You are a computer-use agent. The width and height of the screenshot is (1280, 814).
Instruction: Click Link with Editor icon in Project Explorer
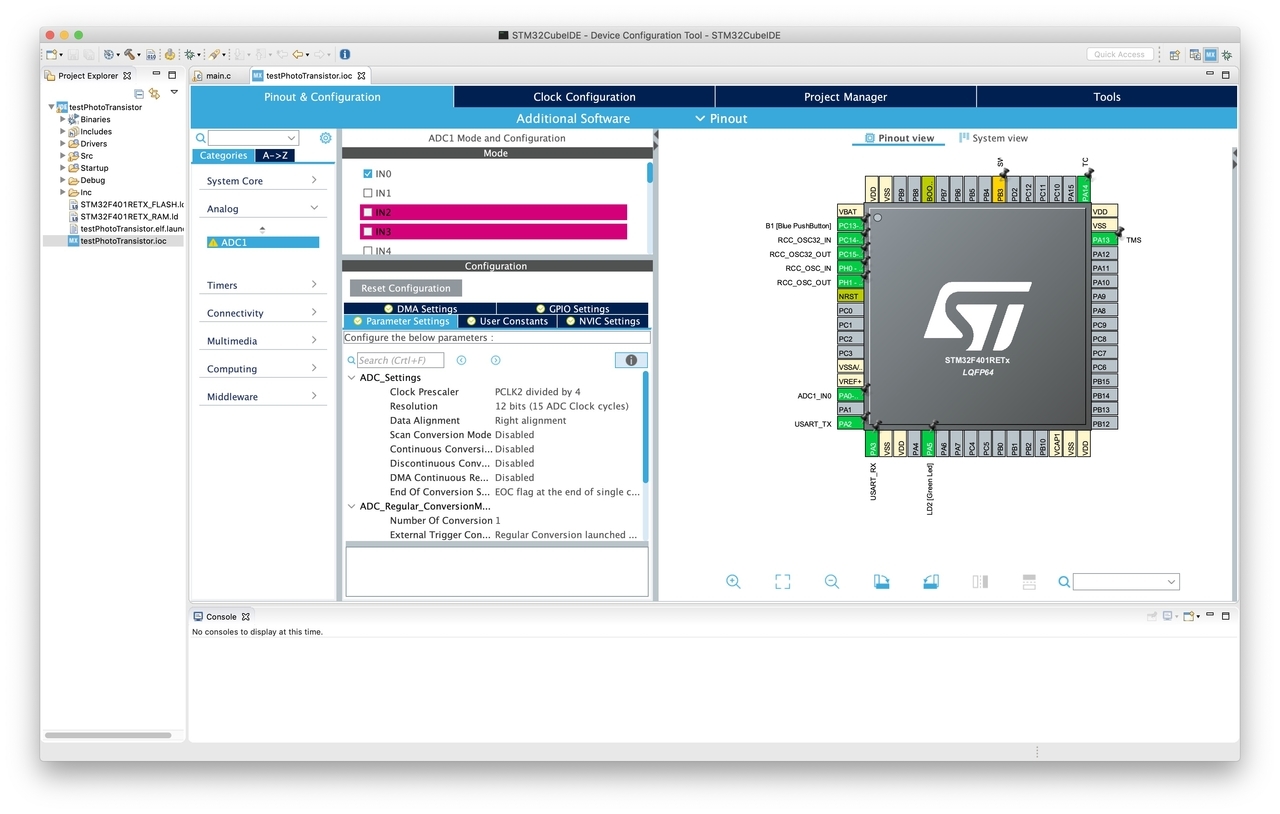click(x=154, y=94)
